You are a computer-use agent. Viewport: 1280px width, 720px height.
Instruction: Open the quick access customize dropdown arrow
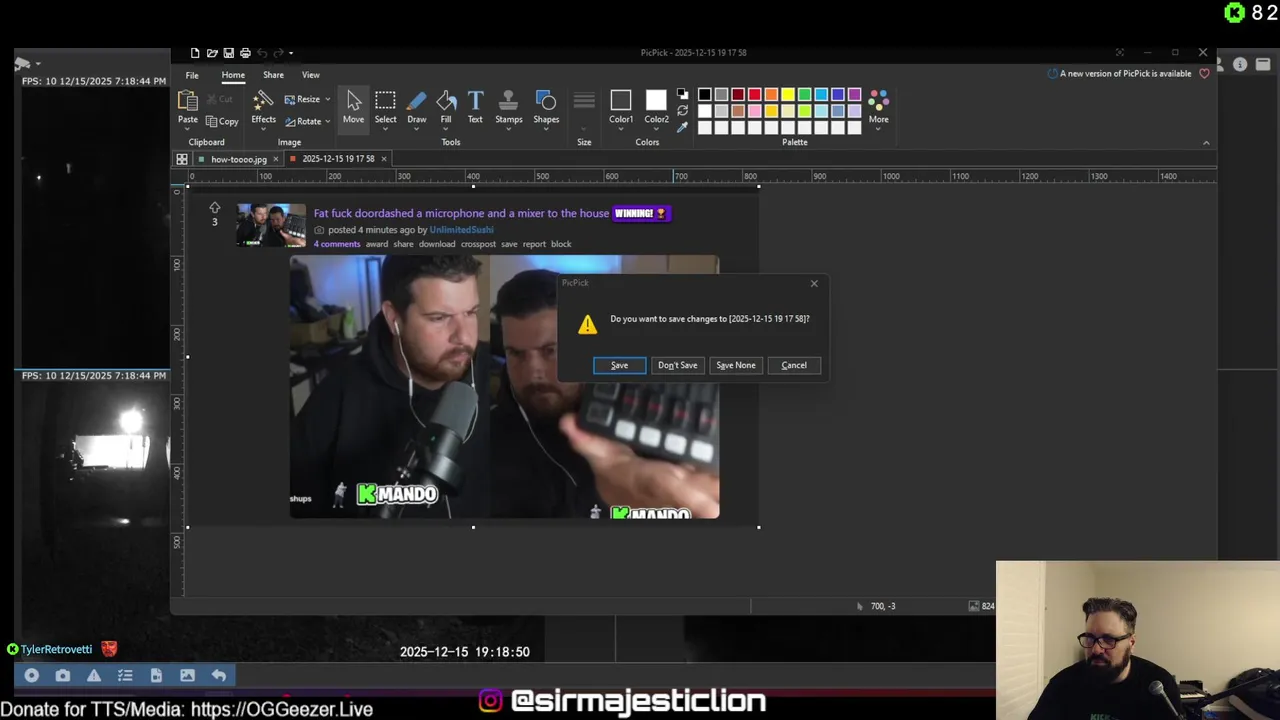pos(290,53)
